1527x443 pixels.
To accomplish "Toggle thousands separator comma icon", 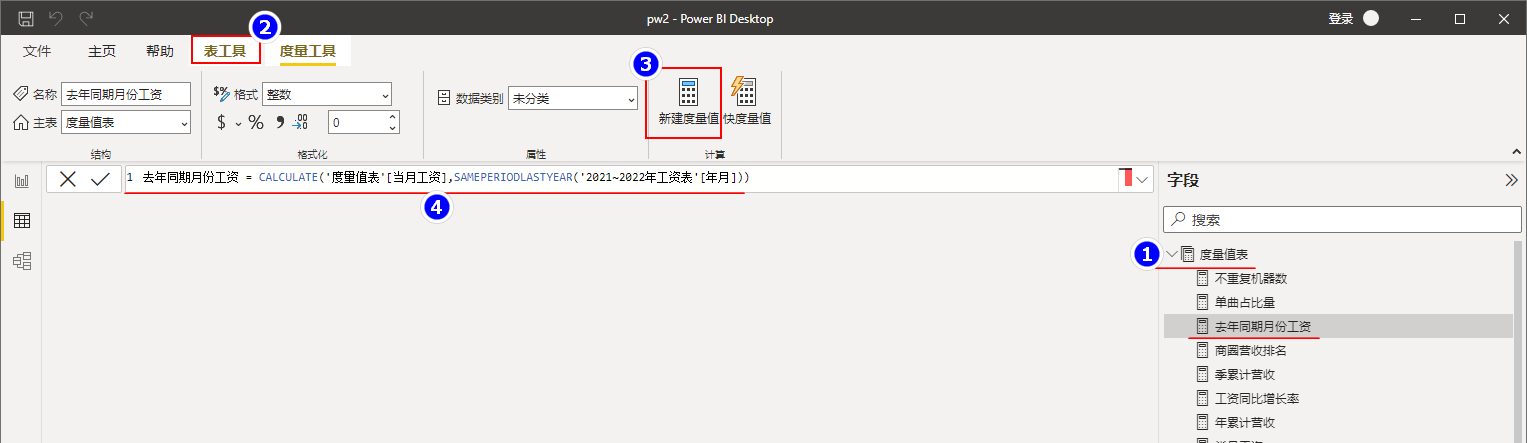I will [280, 122].
